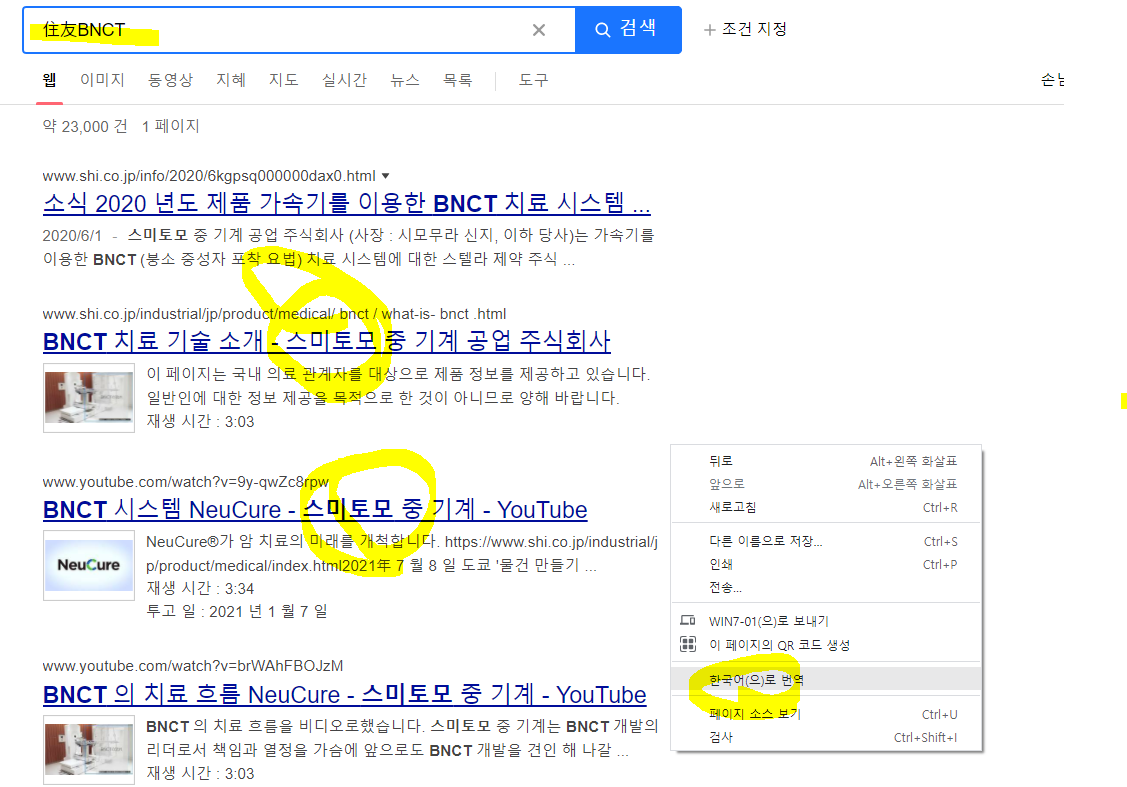Click URL text www.youtube.com/watch?v=9y-qwZc8rpw
This screenshot has height=787, width=1127.
(x=185, y=482)
